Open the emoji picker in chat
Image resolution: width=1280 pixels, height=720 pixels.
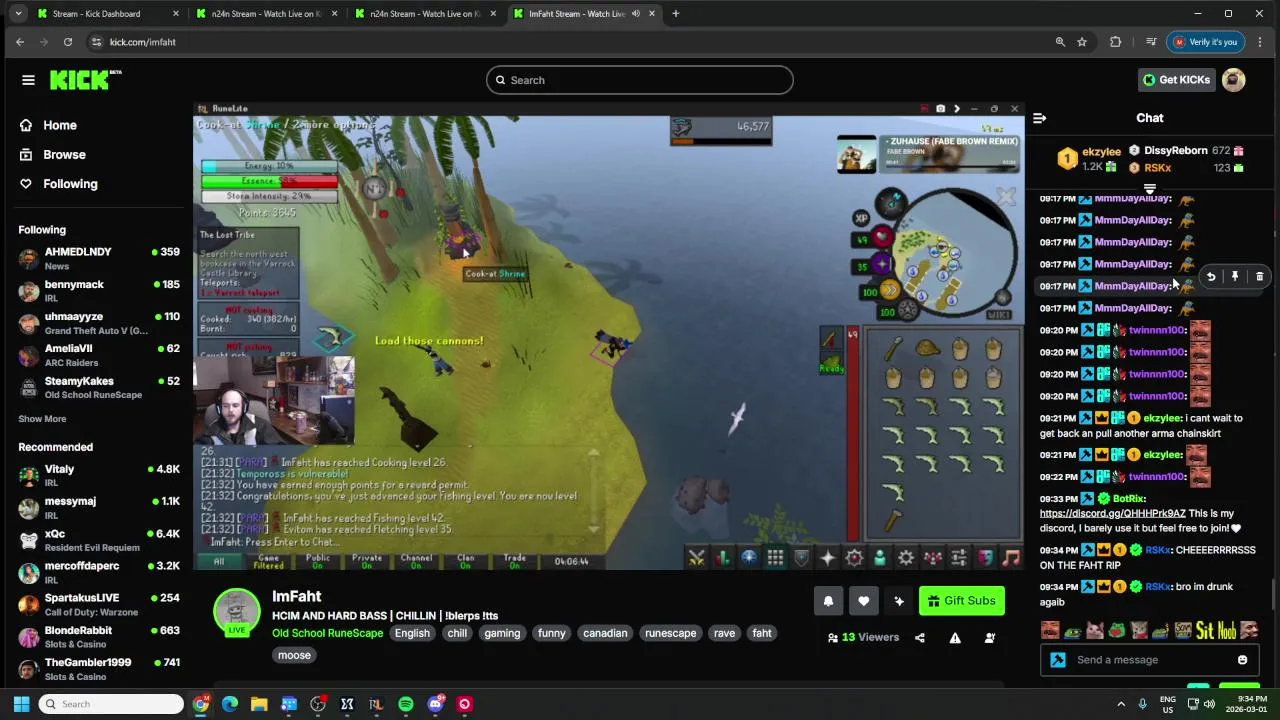[x=1242, y=660]
